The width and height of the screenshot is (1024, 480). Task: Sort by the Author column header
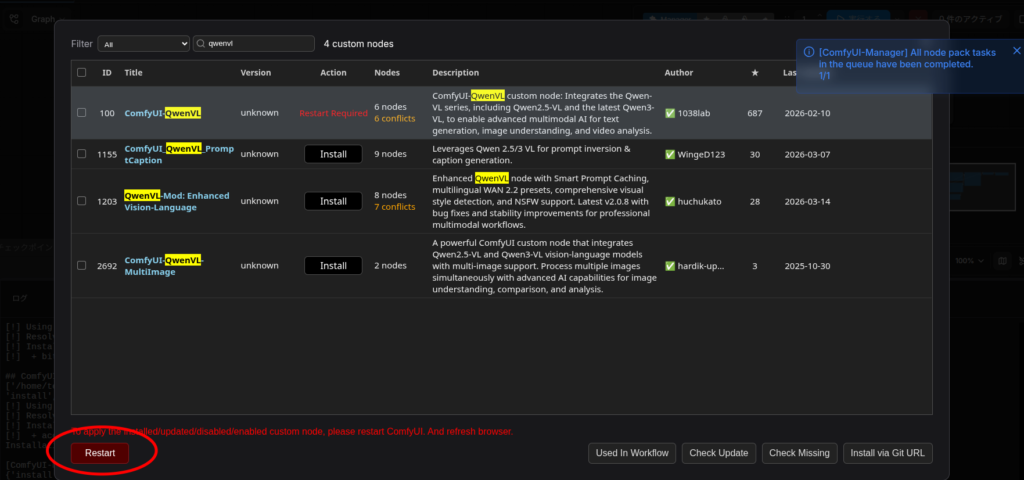point(678,73)
